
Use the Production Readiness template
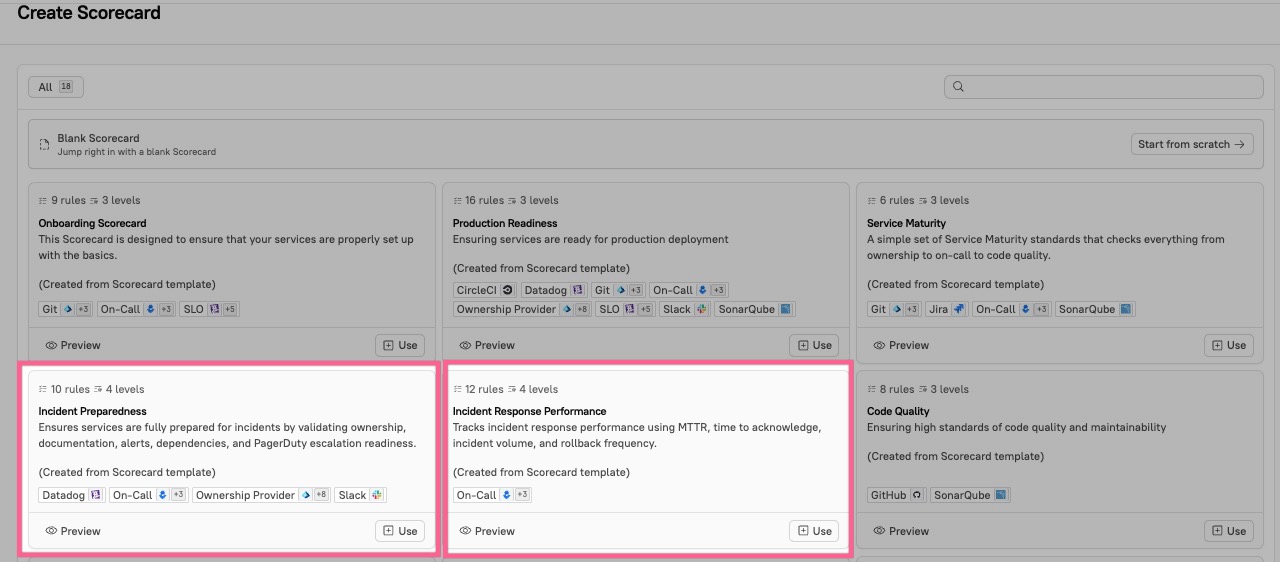click(x=814, y=345)
